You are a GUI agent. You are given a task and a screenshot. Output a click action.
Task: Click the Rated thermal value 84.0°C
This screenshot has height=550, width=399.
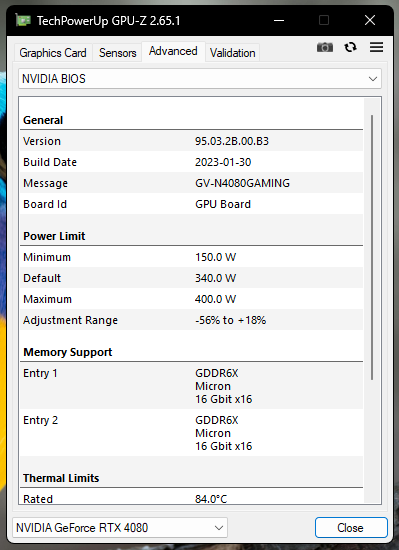(211, 499)
